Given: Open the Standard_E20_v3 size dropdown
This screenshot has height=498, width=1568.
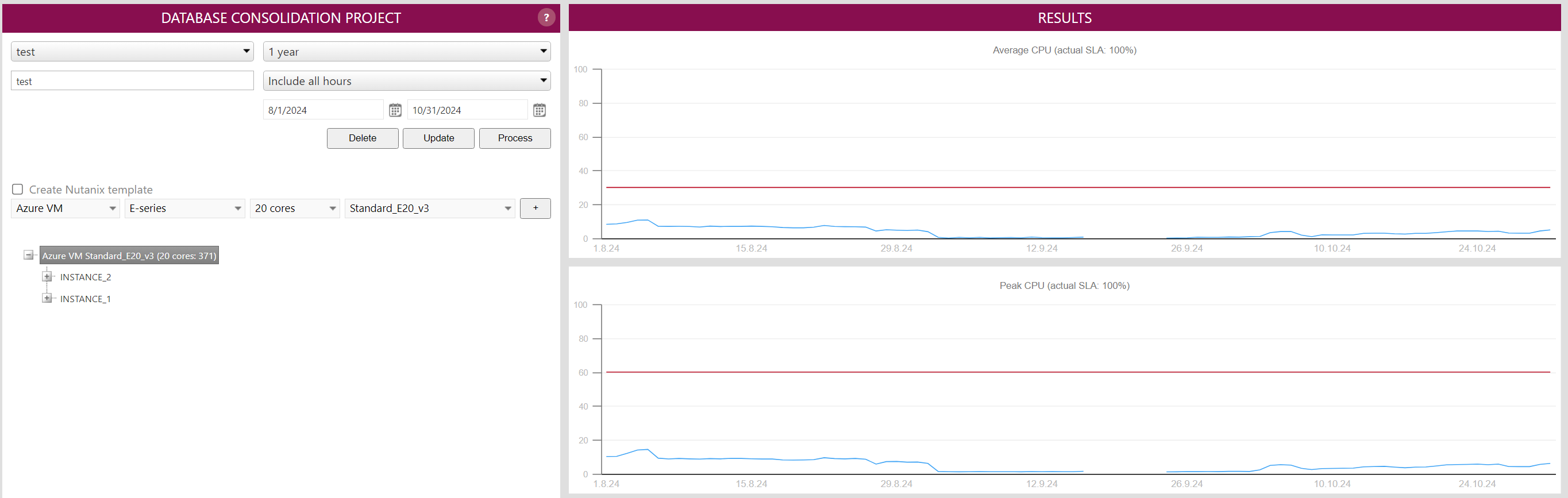Looking at the screenshot, I should pos(430,208).
